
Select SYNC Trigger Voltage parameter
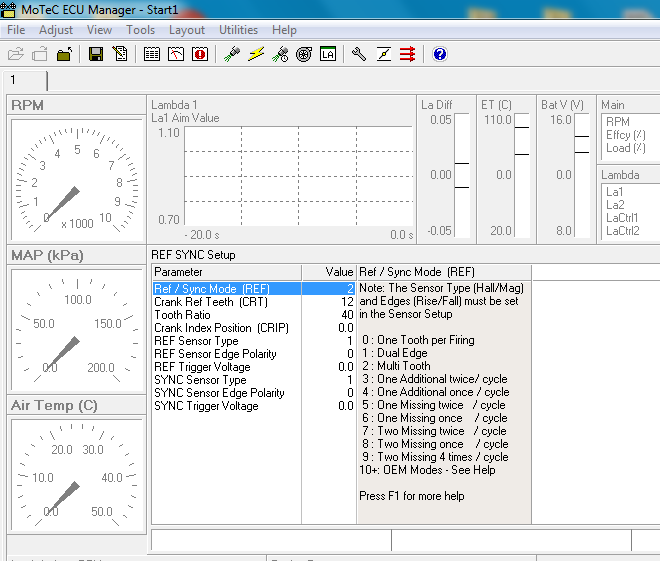(206, 406)
